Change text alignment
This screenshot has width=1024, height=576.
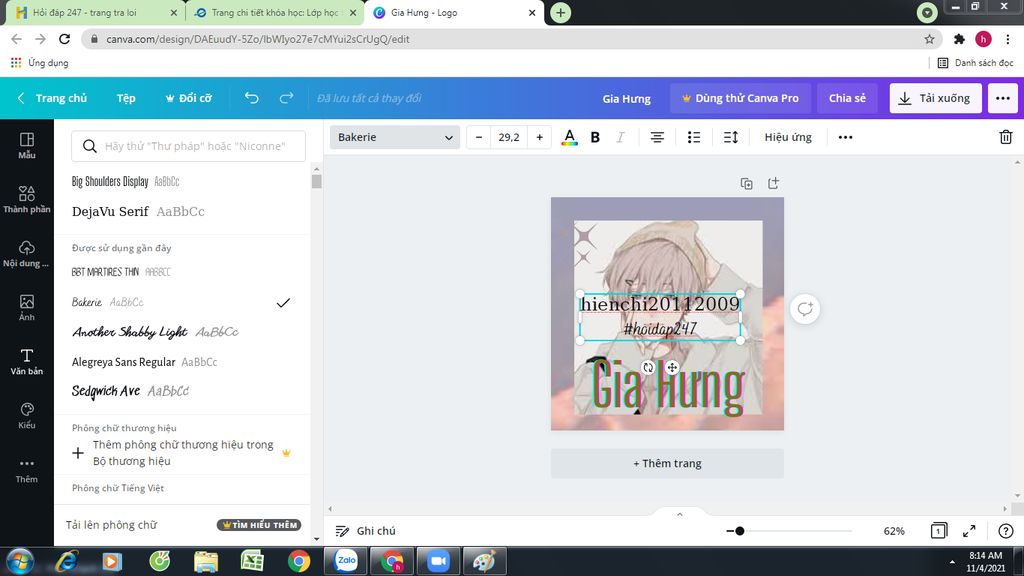(x=657, y=137)
